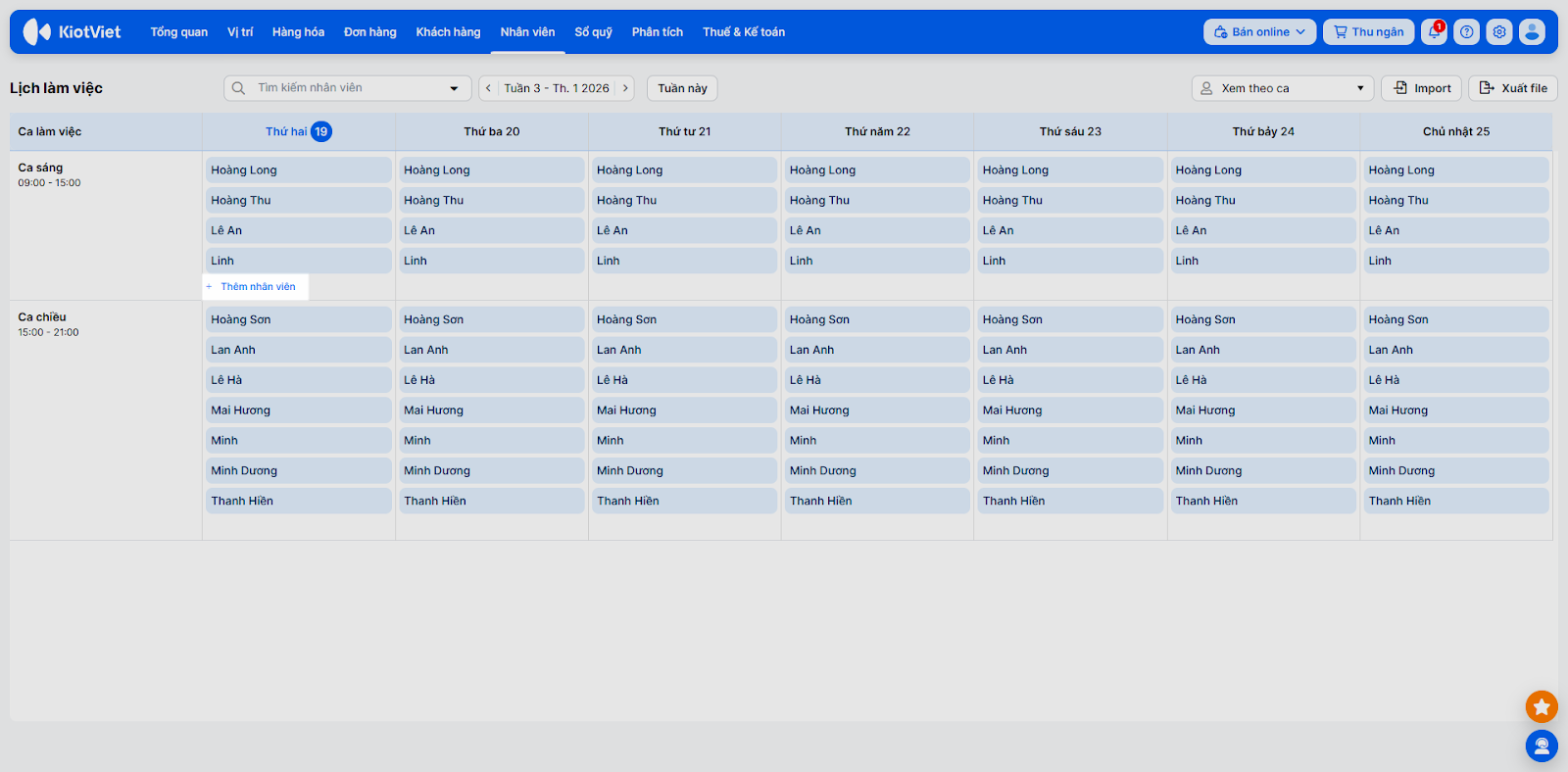Open the Sổ quỹ menu
Viewport: 1568px width, 772px height.
point(594,32)
